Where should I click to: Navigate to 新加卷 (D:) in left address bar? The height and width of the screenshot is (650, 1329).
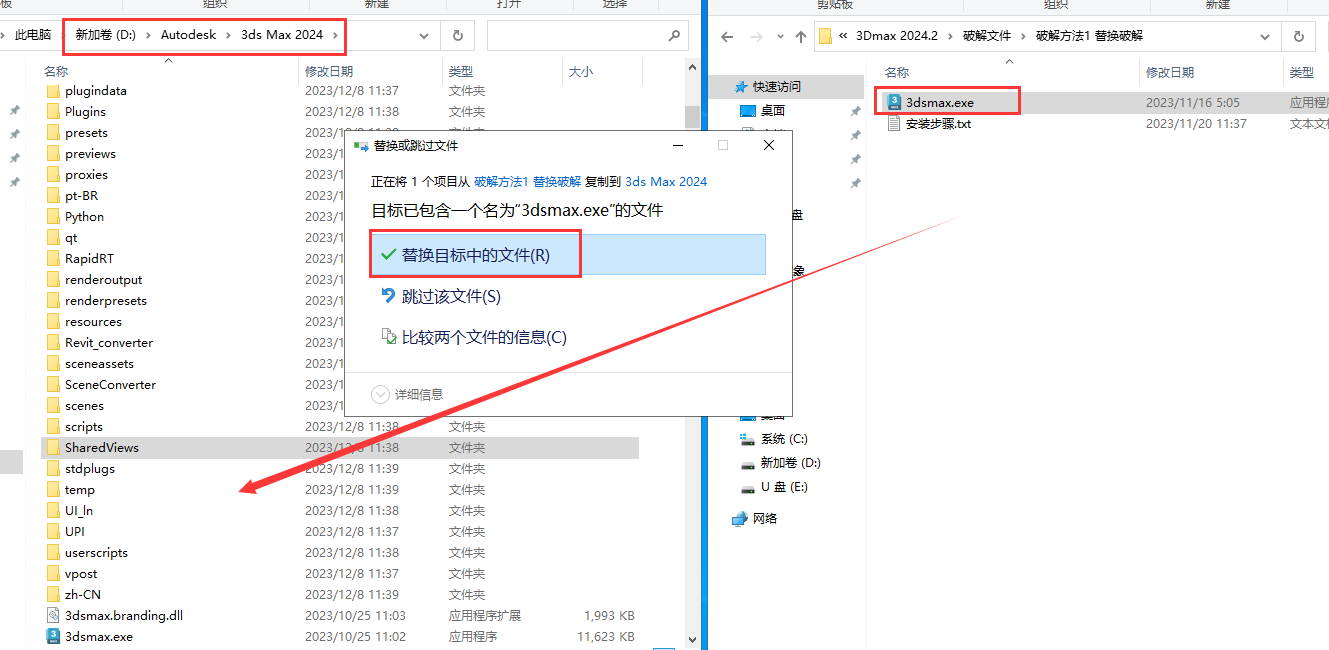coord(105,34)
